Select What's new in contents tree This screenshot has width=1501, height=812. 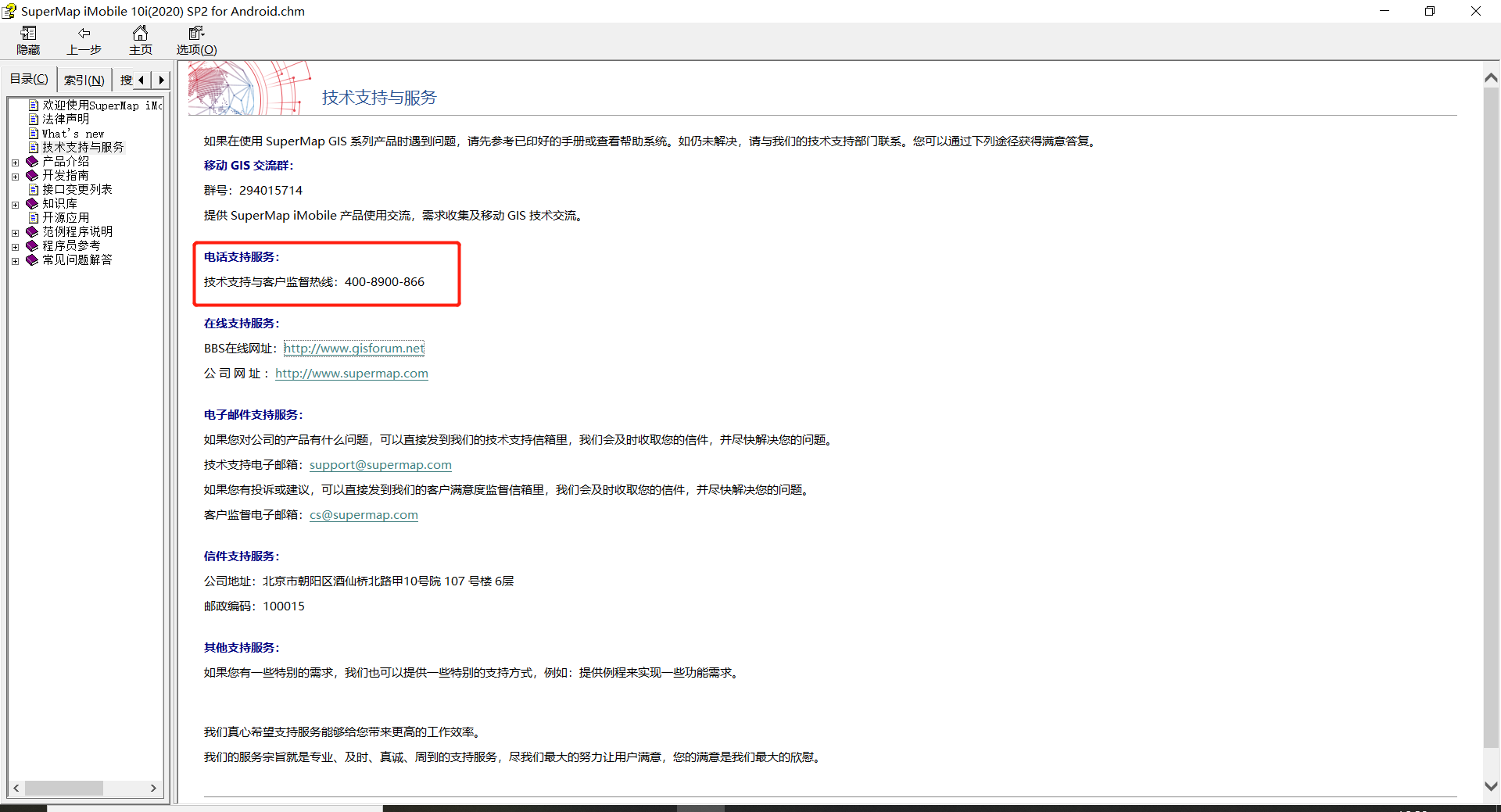pos(73,133)
